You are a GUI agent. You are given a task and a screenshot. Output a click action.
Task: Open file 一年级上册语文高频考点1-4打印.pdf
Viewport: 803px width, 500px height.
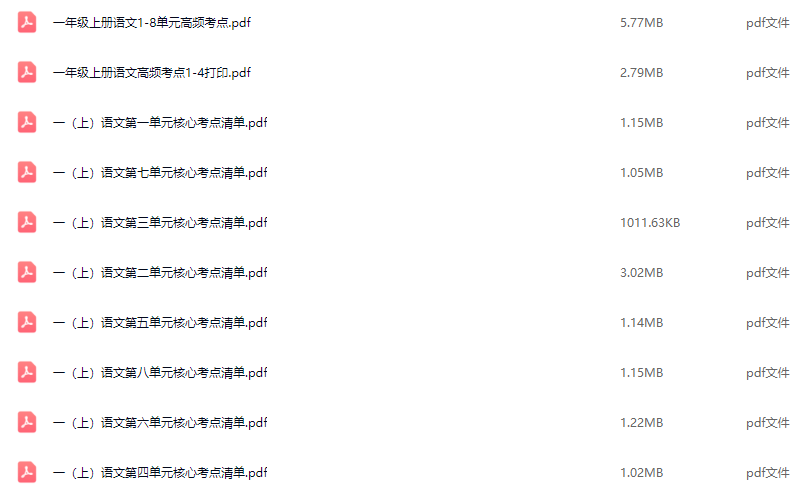pyautogui.click(x=152, y=73)
